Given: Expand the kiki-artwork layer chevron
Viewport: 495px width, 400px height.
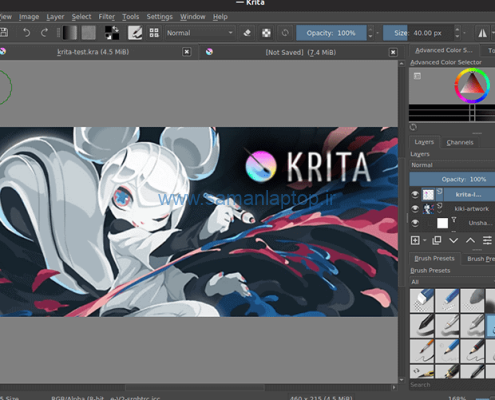Looking at the screenshot, I should point(439,212).
